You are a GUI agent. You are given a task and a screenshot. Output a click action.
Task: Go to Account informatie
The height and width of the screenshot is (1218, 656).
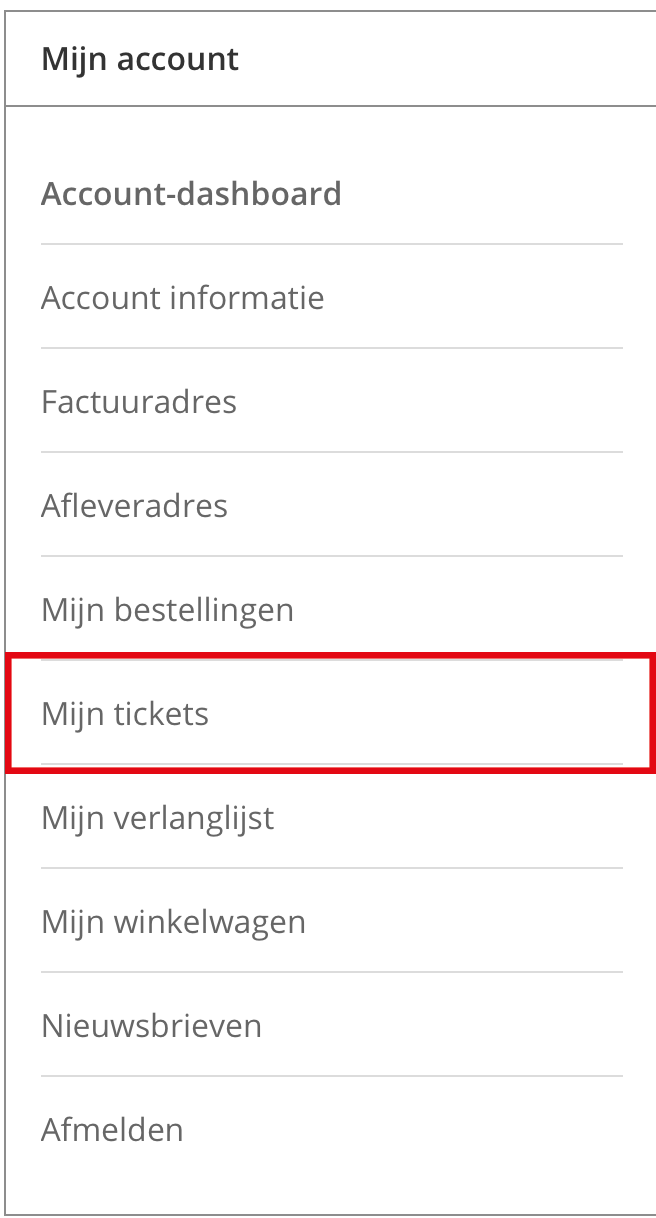183,297
